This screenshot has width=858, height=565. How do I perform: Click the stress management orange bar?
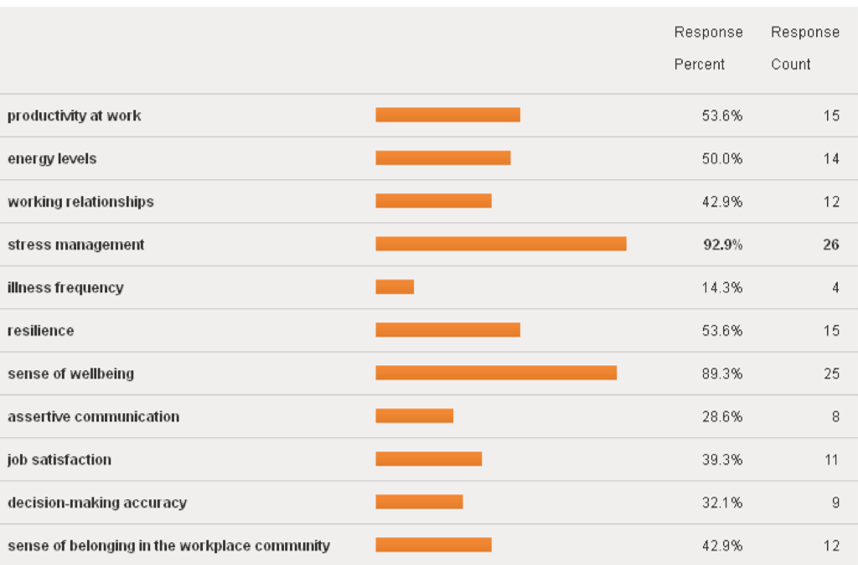(x=501, y=245)
